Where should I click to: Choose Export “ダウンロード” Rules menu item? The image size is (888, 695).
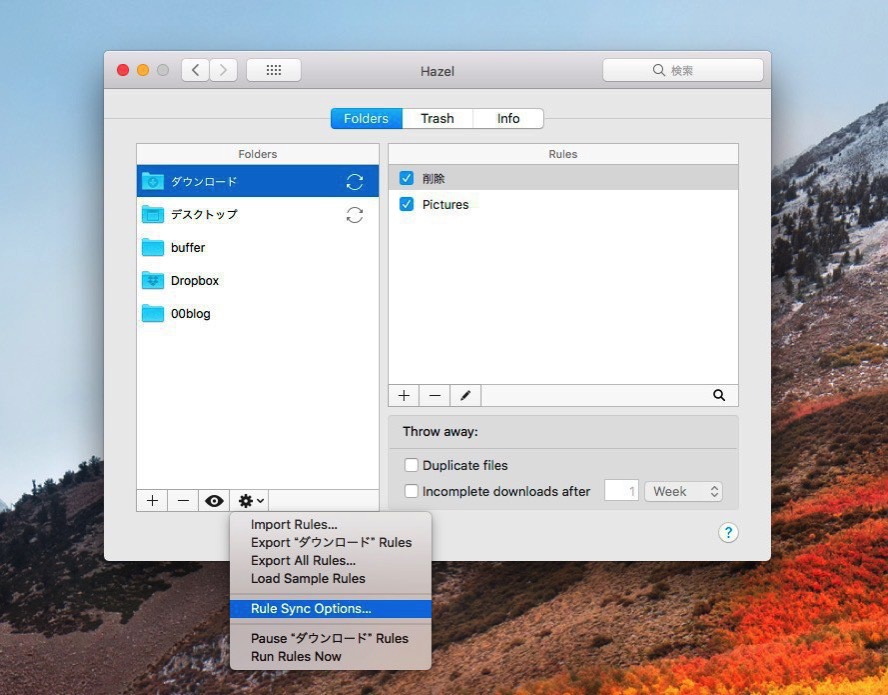[x=331, y=543]
